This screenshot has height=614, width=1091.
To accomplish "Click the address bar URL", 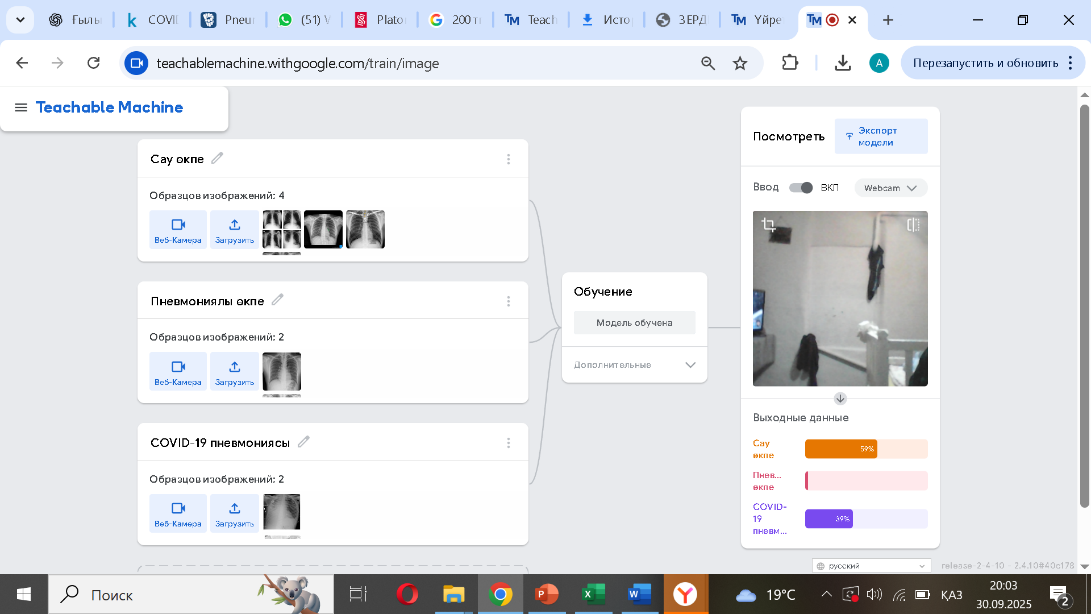I will click(298, 63).
